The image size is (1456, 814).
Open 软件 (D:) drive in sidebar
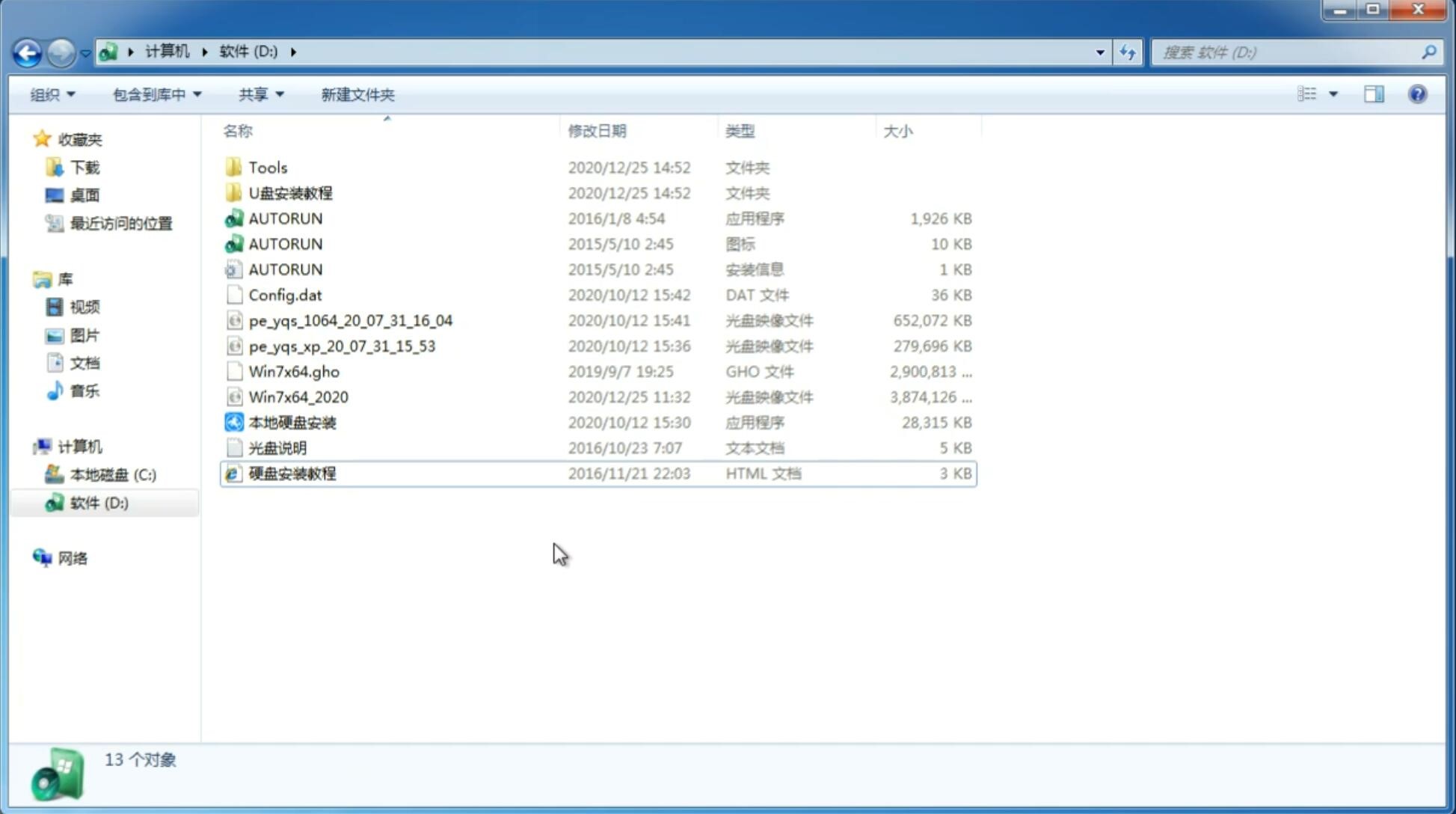point(97,502)
